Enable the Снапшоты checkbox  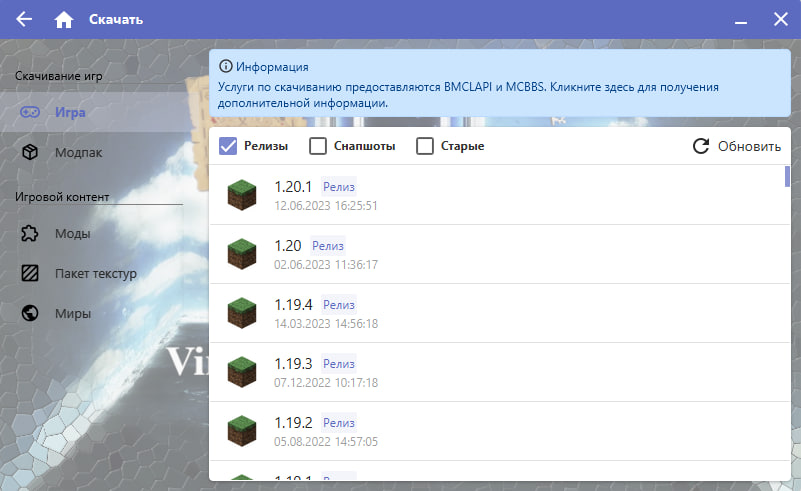pos(318,146)
